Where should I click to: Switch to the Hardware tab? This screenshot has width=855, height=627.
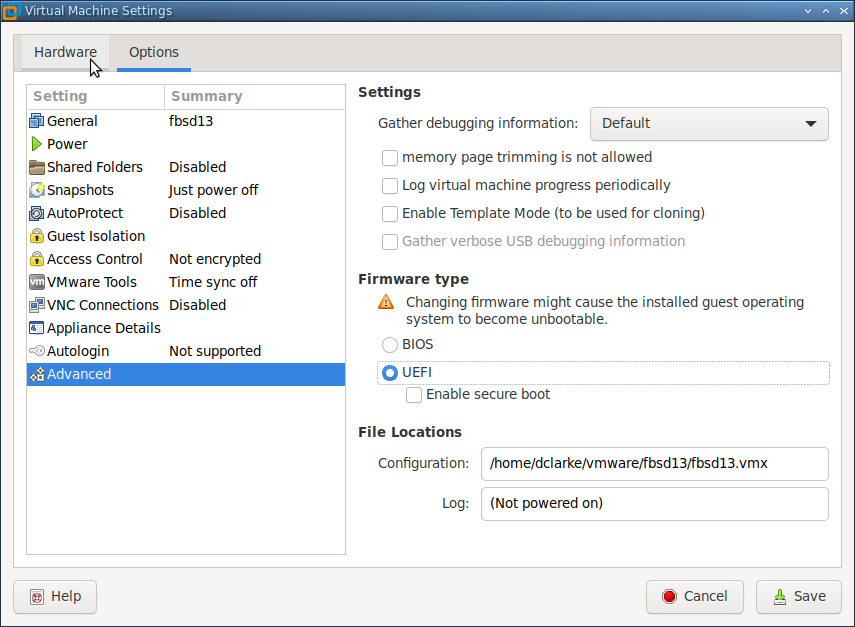coord(65,52)
